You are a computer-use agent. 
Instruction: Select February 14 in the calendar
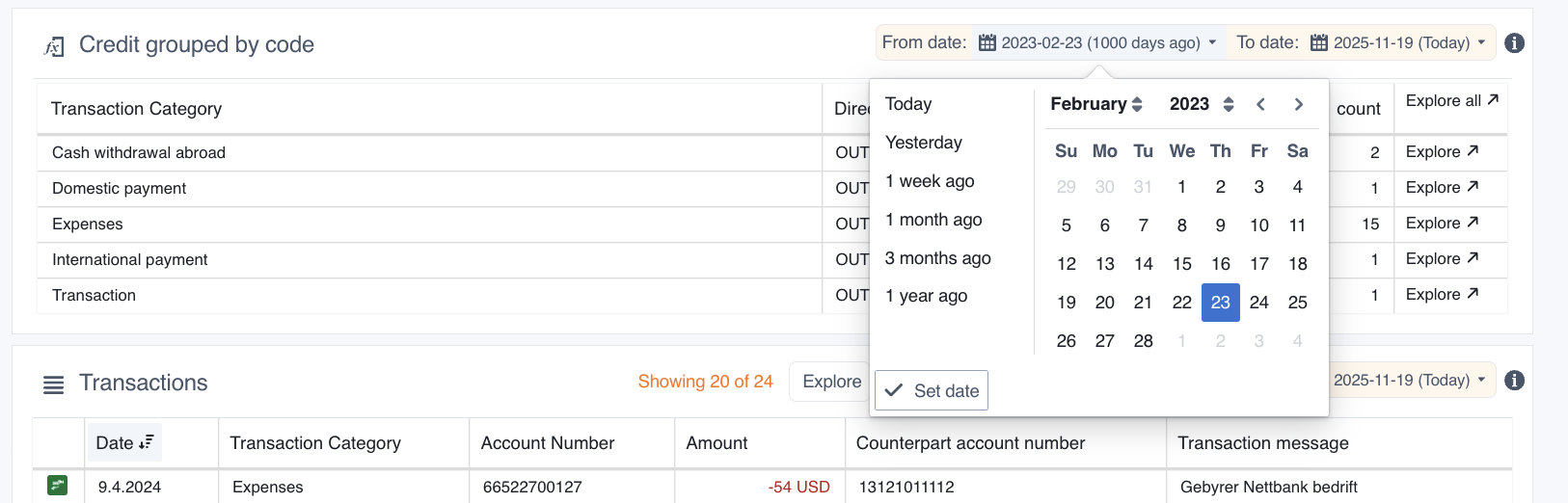point(1143,264)
